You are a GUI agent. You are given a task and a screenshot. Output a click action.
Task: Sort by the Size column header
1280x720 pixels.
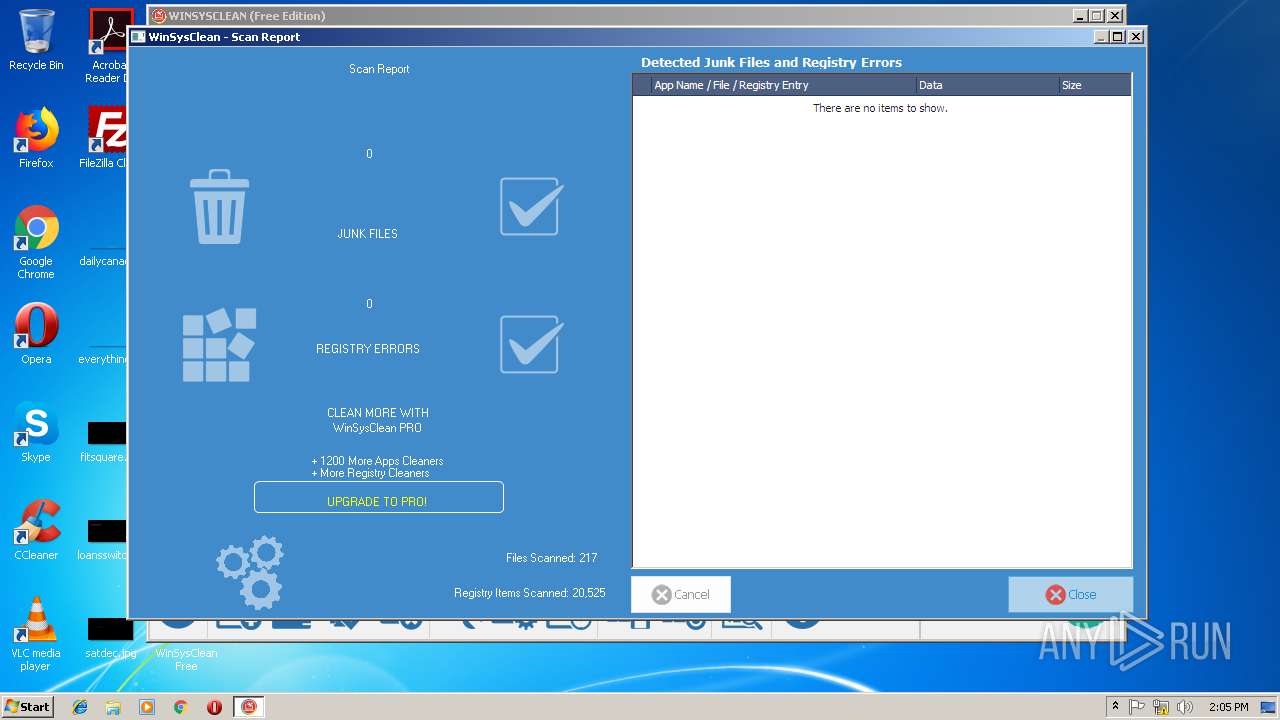coord(1095,85)
